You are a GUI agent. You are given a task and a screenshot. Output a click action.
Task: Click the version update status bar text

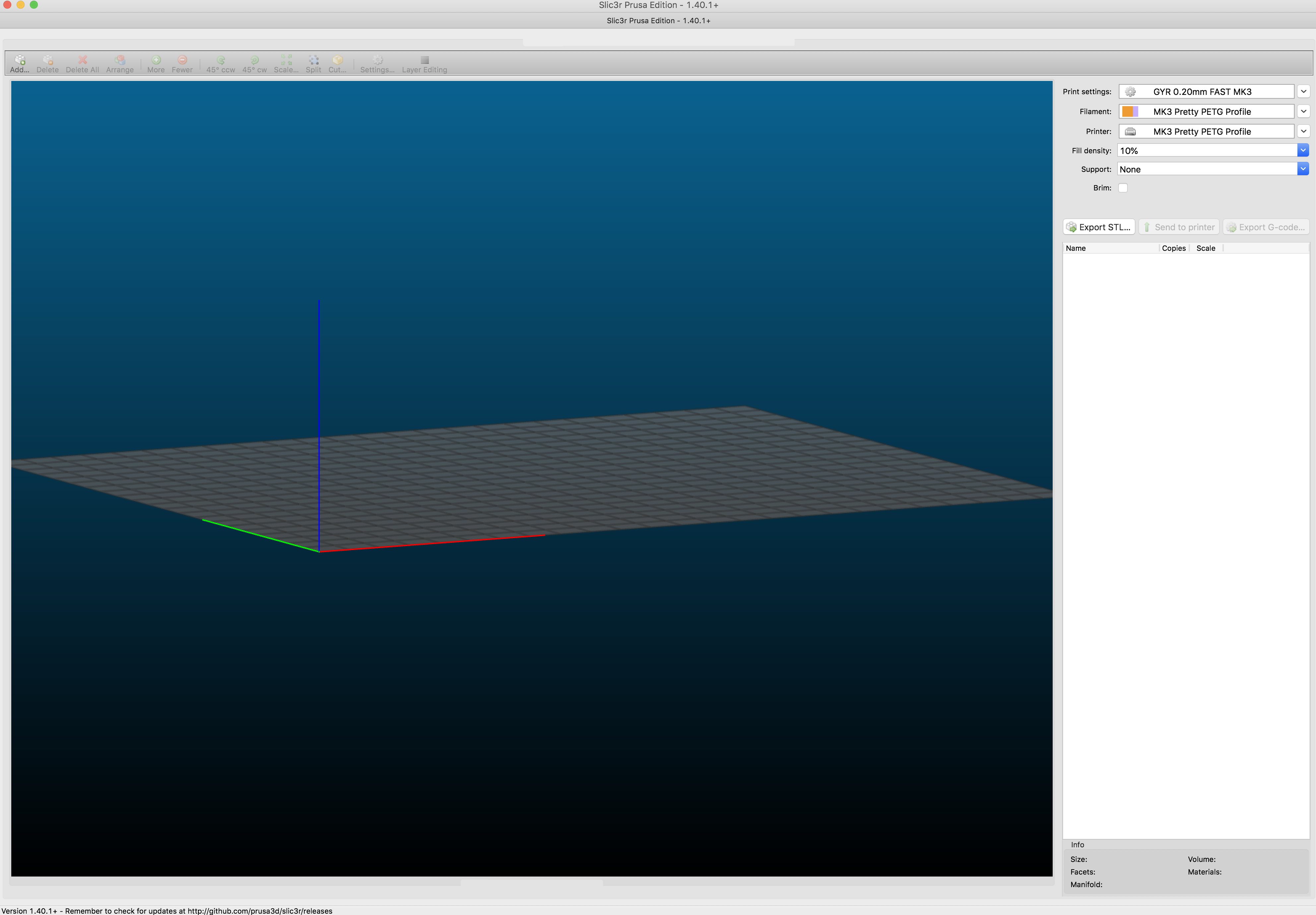tap(167, 910)
